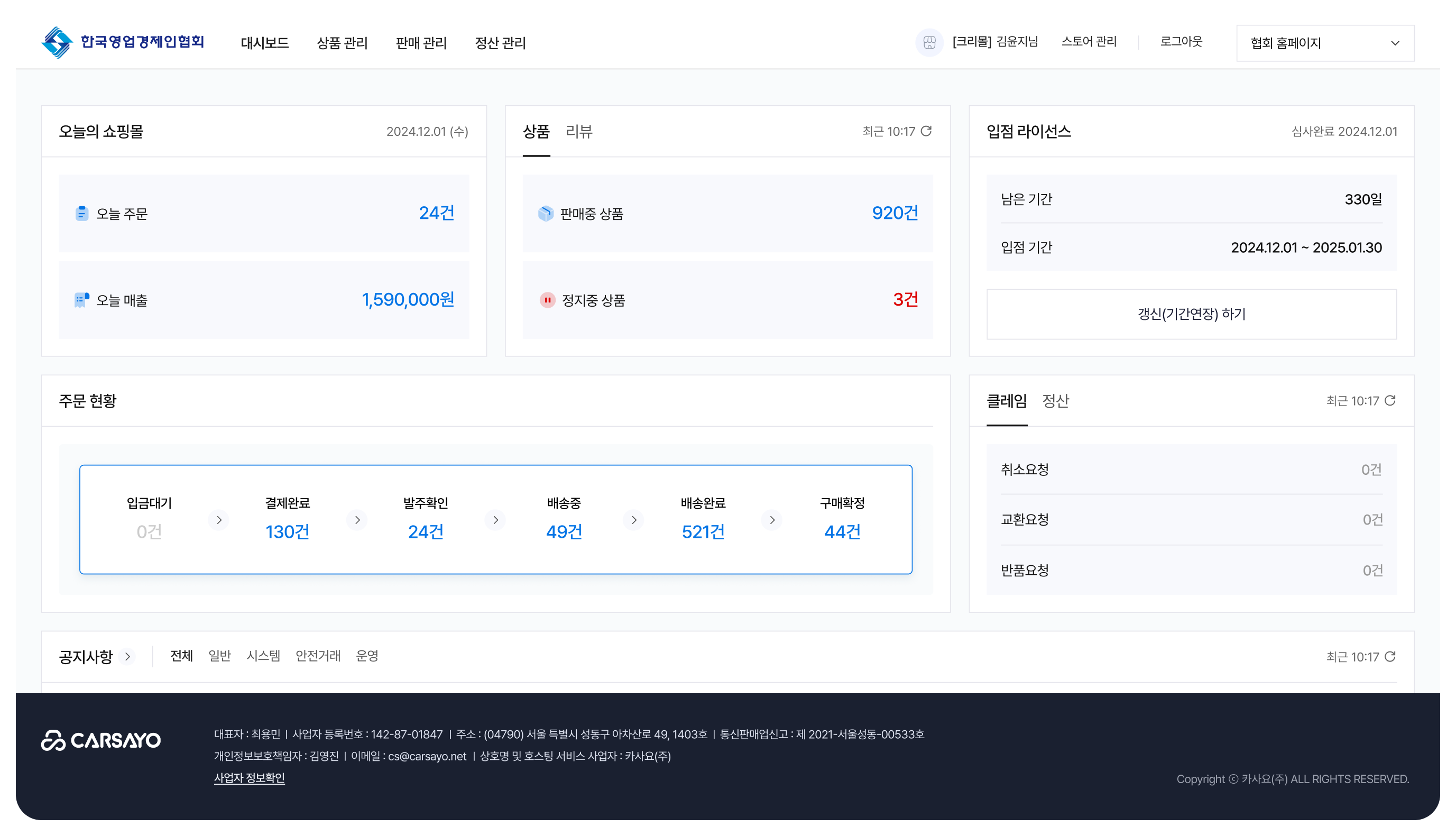View 배송완료 521건 orders
This screenshot has width=1456, height=836.
[x=703, y=519]
